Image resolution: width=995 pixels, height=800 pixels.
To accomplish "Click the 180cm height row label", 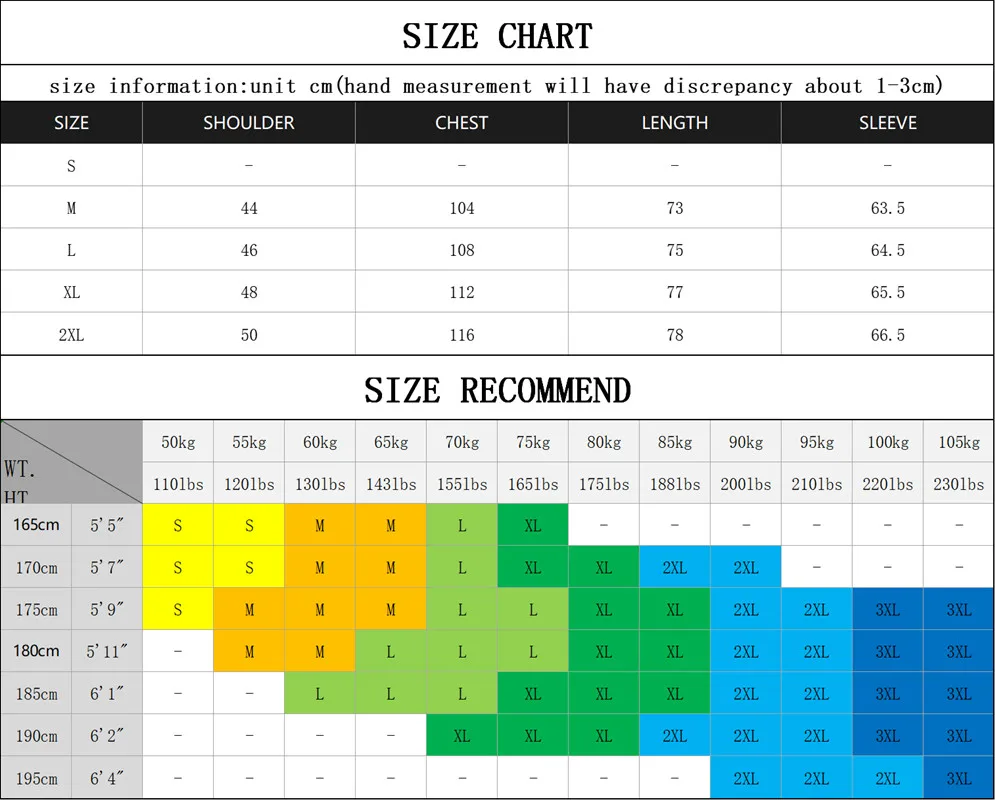I will pos(36,651).
